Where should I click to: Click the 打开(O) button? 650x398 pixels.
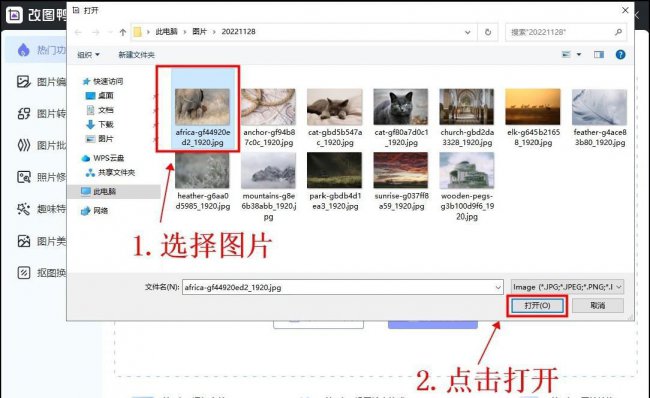tap(537, 306)
